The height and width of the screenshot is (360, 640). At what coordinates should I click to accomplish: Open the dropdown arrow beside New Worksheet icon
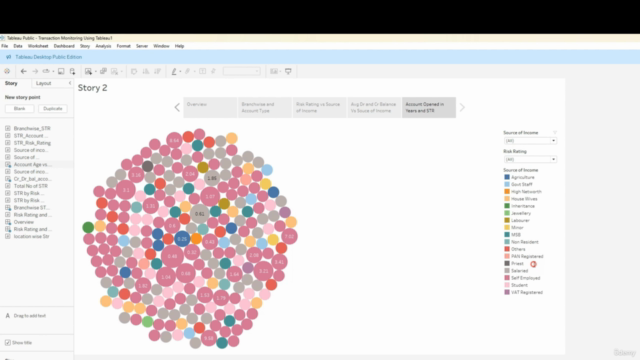(96, 71)
